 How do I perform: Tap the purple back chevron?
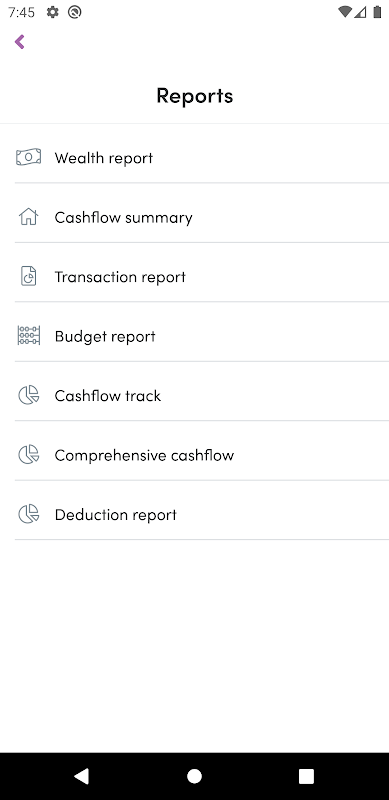19,42
